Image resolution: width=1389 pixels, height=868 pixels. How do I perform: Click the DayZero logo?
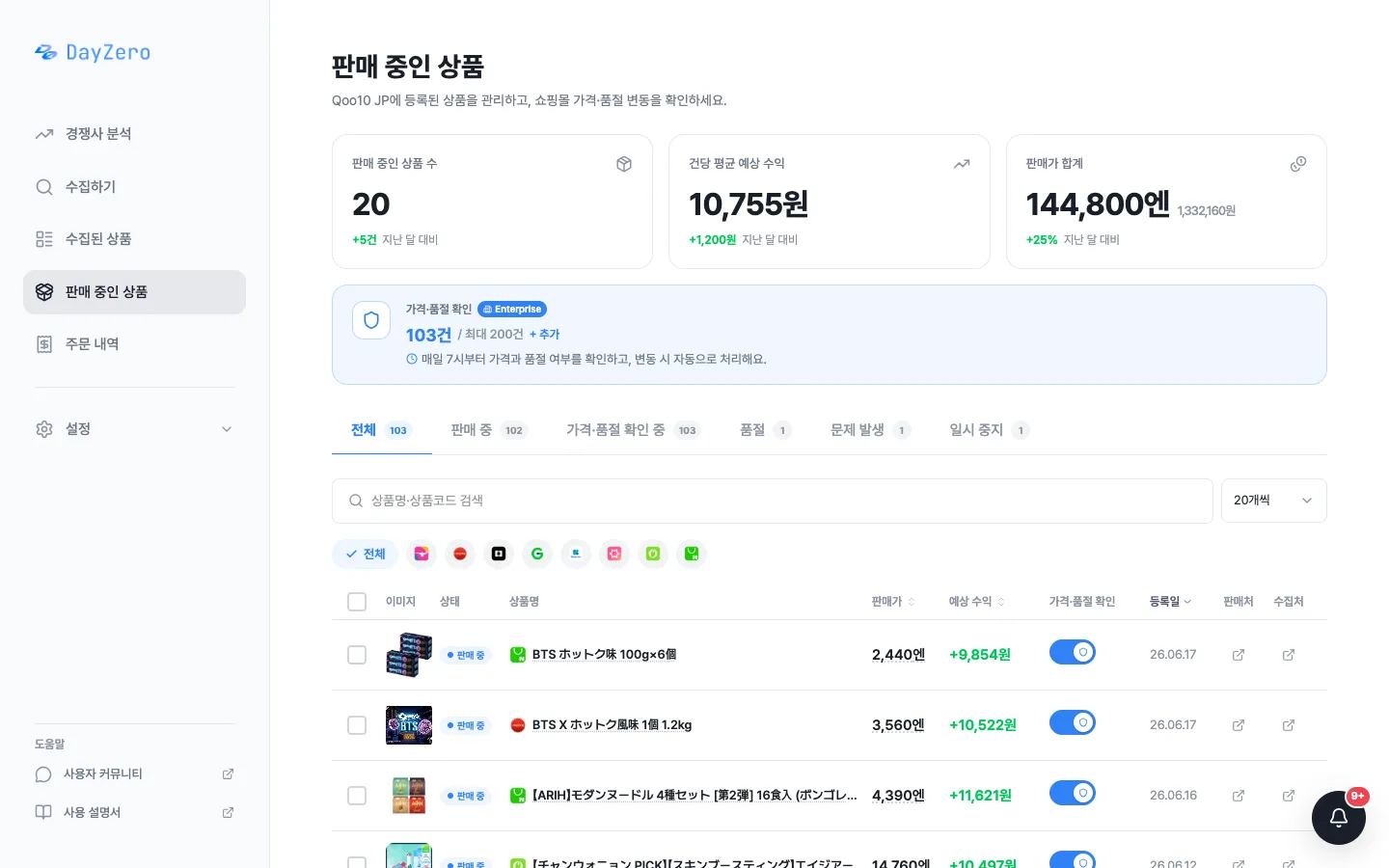pyautogui.click(x=93, y=52)
